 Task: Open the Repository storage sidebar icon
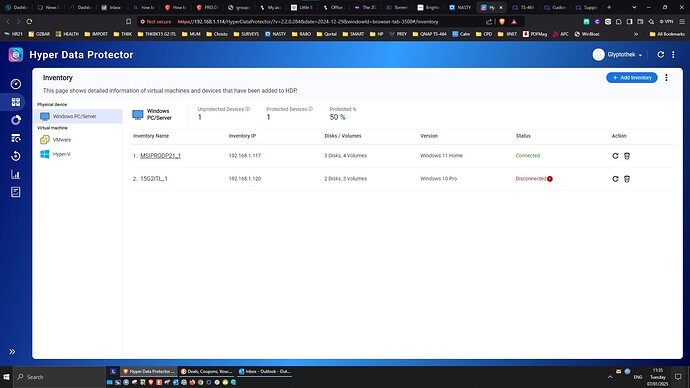pyautogui.click(x=16, y=138)
